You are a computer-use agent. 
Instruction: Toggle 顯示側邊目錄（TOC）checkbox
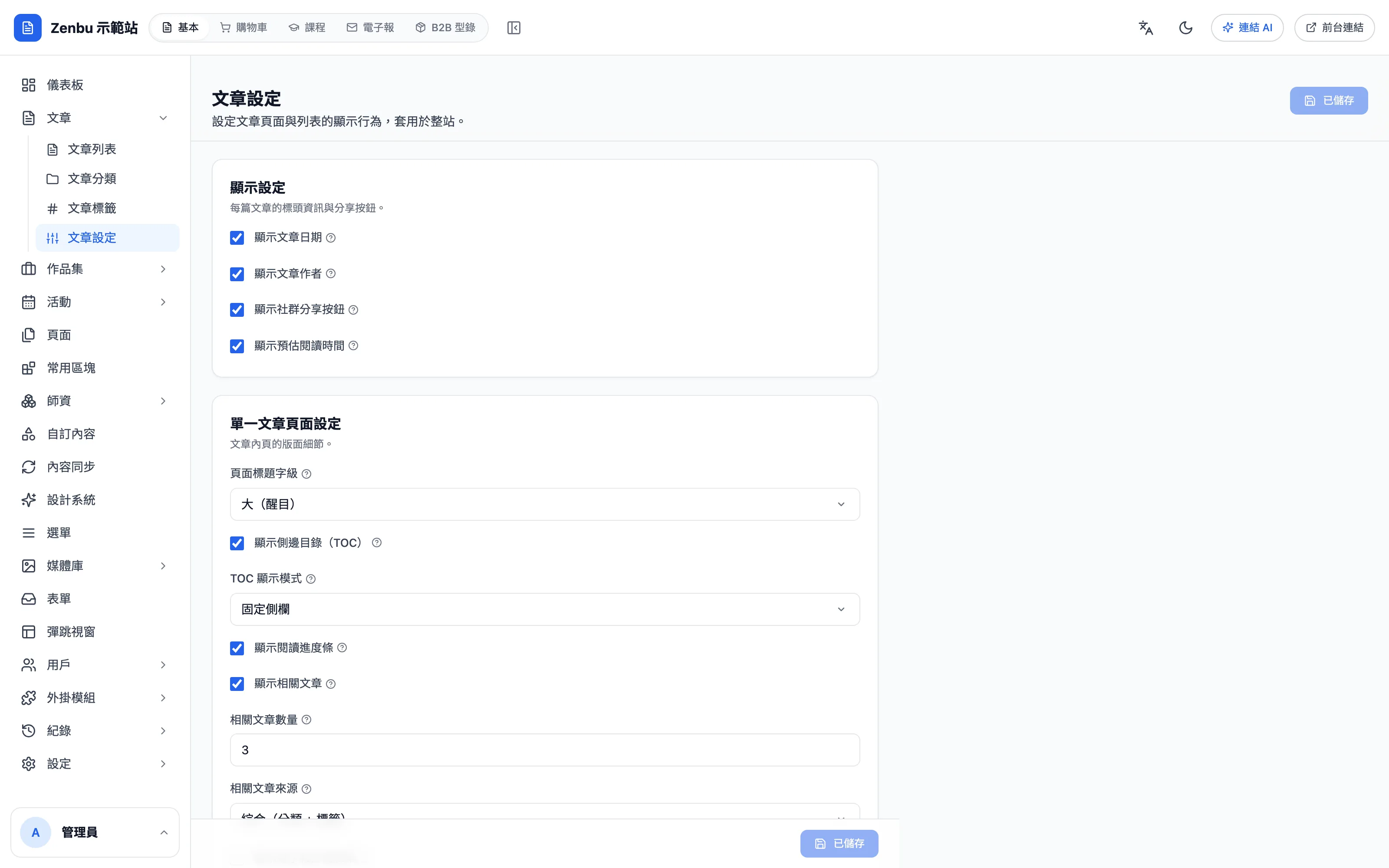[237, 543]
